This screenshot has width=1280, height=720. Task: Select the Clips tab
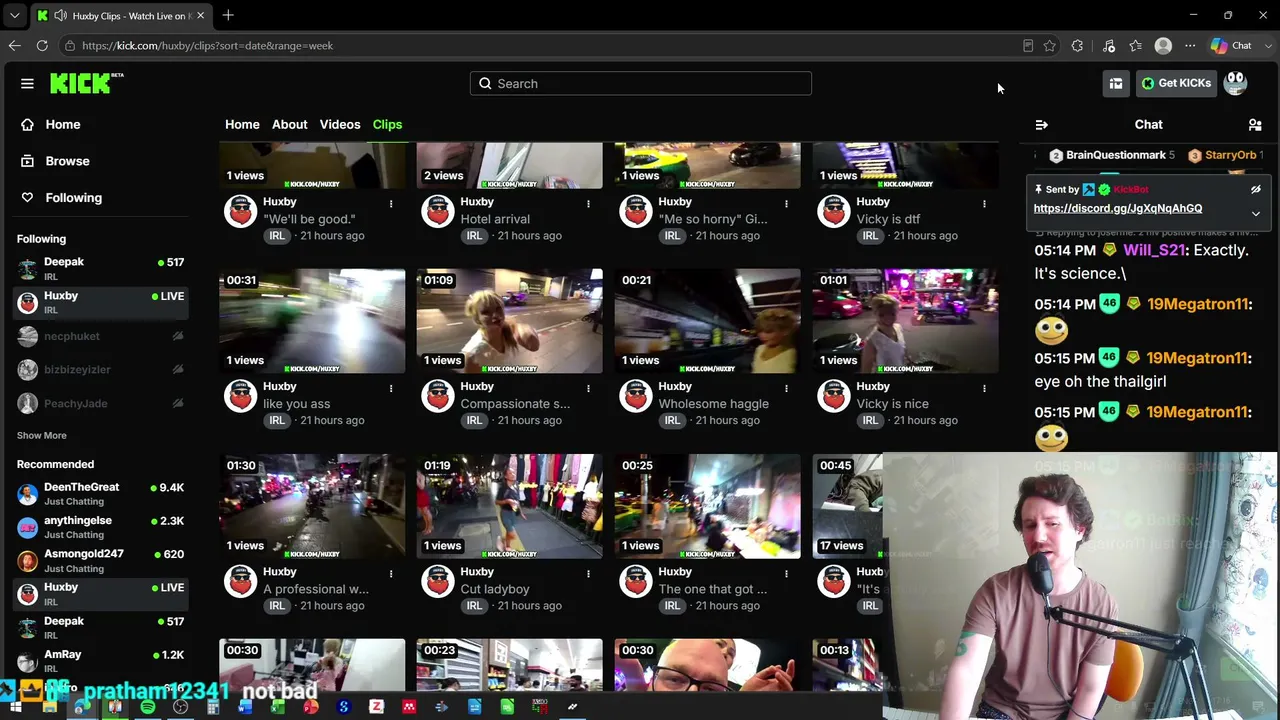tap(387, 124)
